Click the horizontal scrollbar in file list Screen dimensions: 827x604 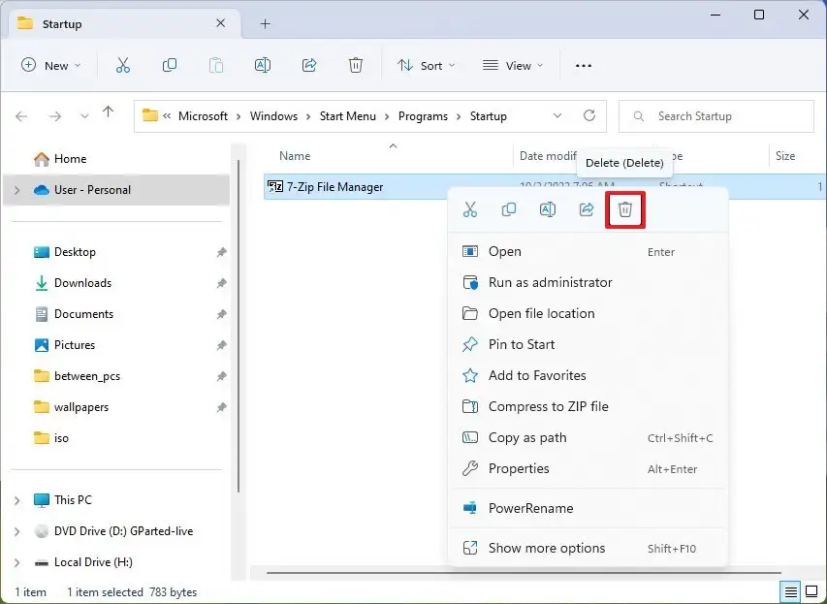point(523,572)
